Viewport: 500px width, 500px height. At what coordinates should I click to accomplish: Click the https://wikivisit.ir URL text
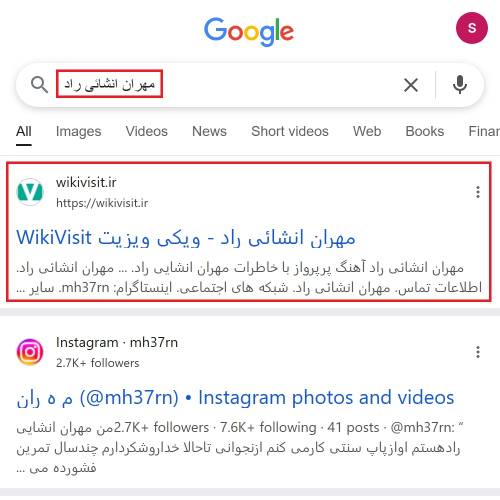tap(102, 203)
